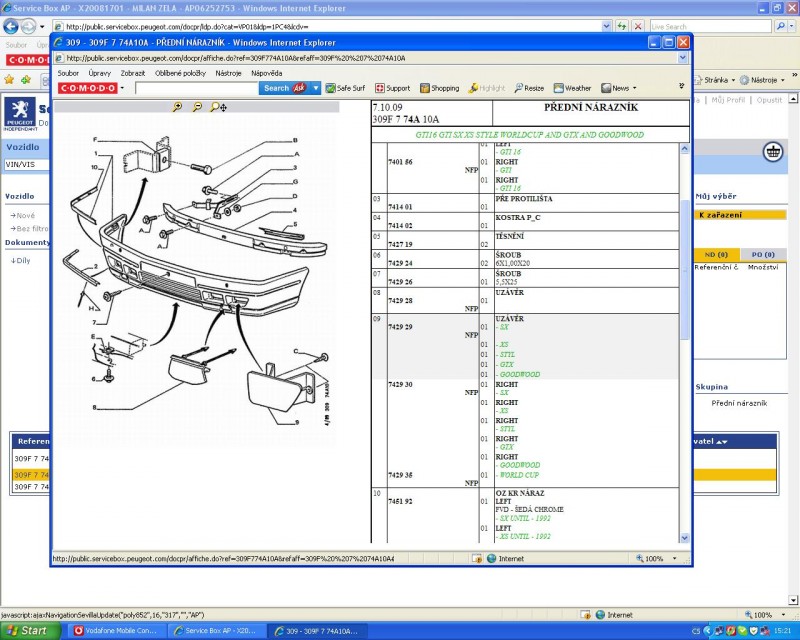This screenshot has width=800, height=640.
Task: Click the Start button on taskbar
Action: point(28,631)
